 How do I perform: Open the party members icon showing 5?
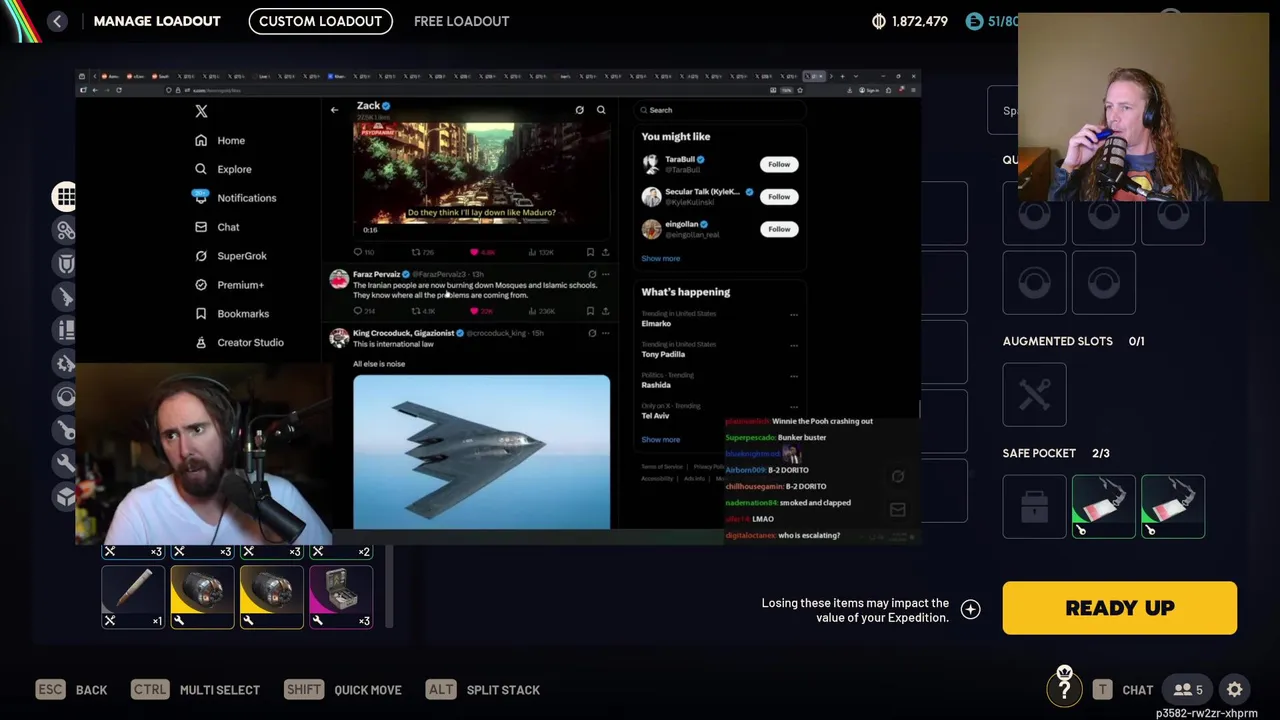tap(1188, 690)
